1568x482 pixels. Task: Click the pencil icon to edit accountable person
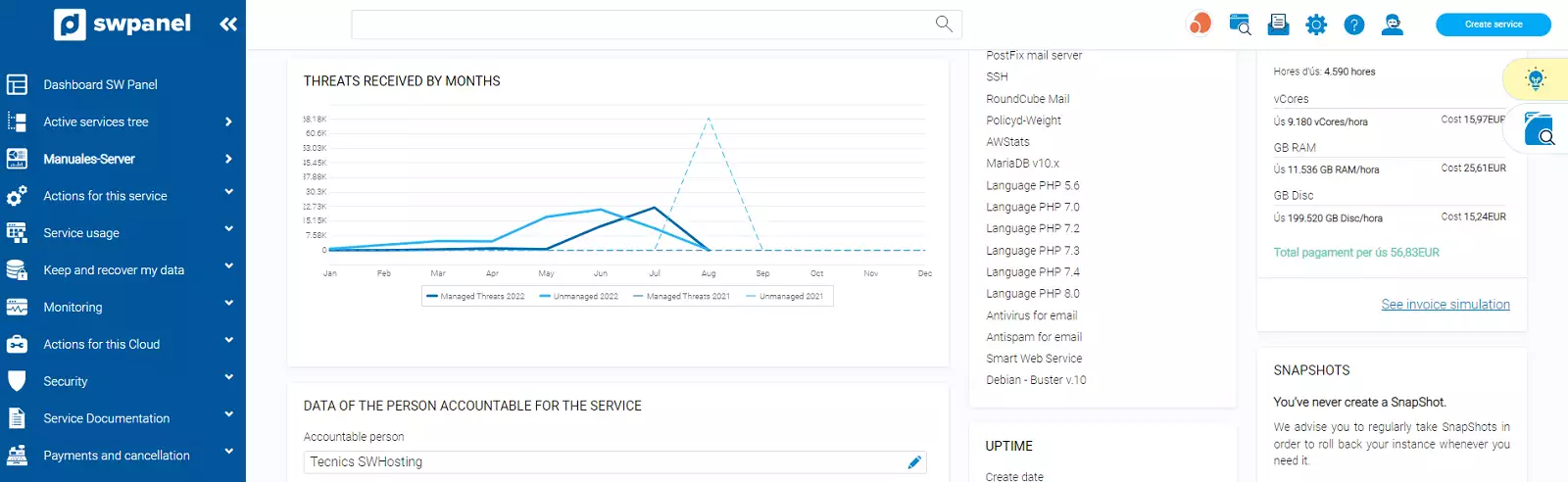click(914, 462)
